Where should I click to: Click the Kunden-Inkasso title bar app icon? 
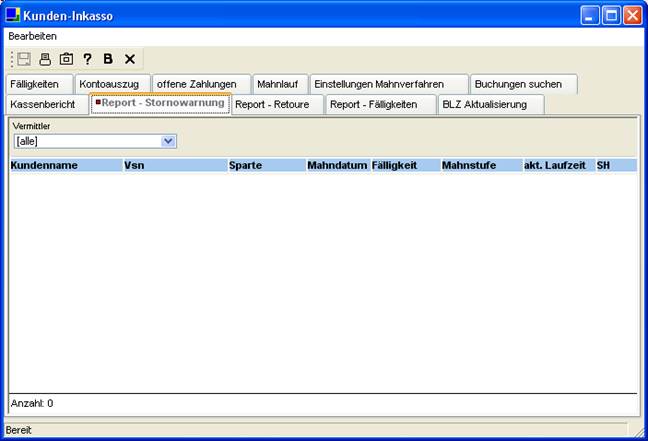(13, 15)
